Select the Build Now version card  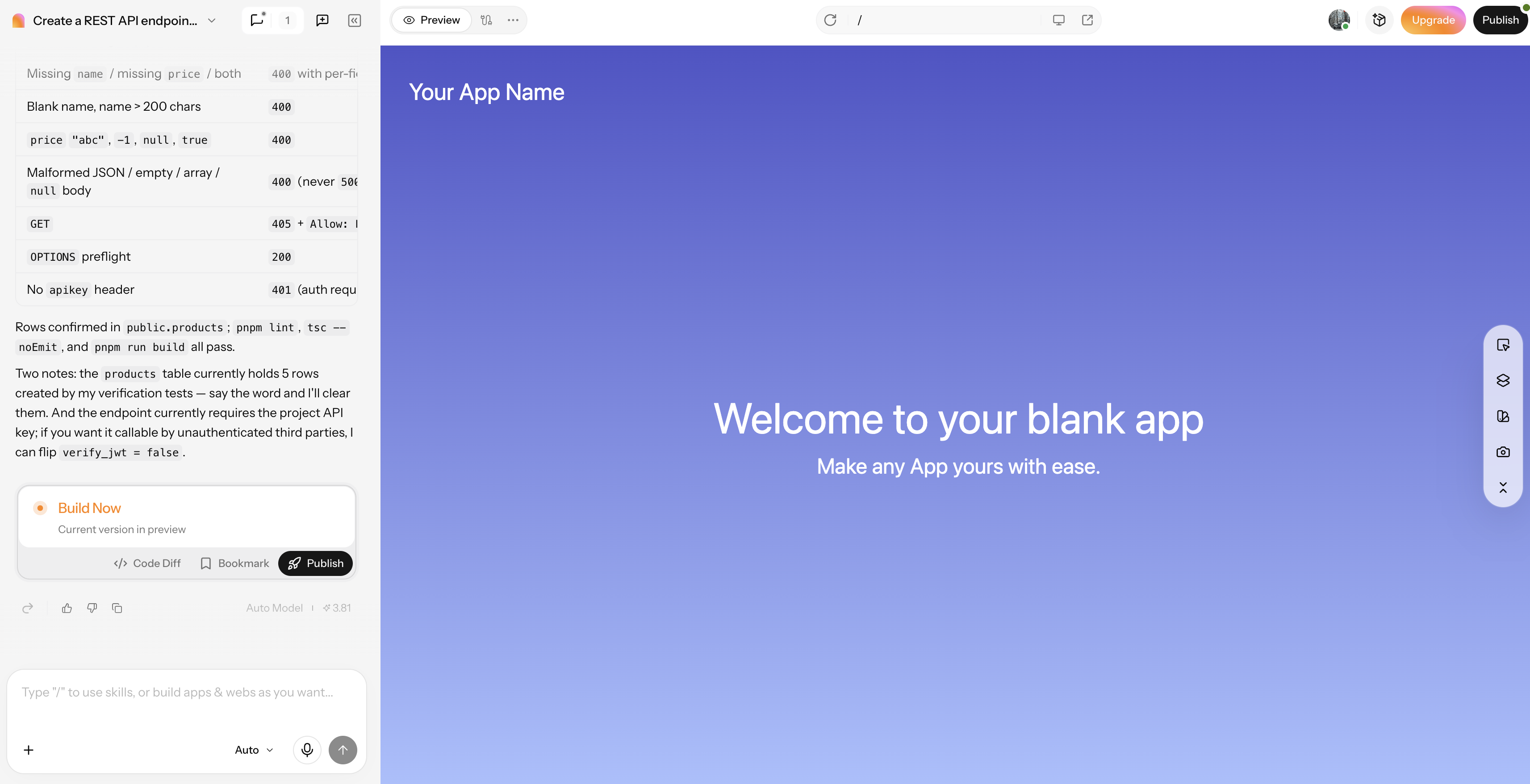click(187, 517)
